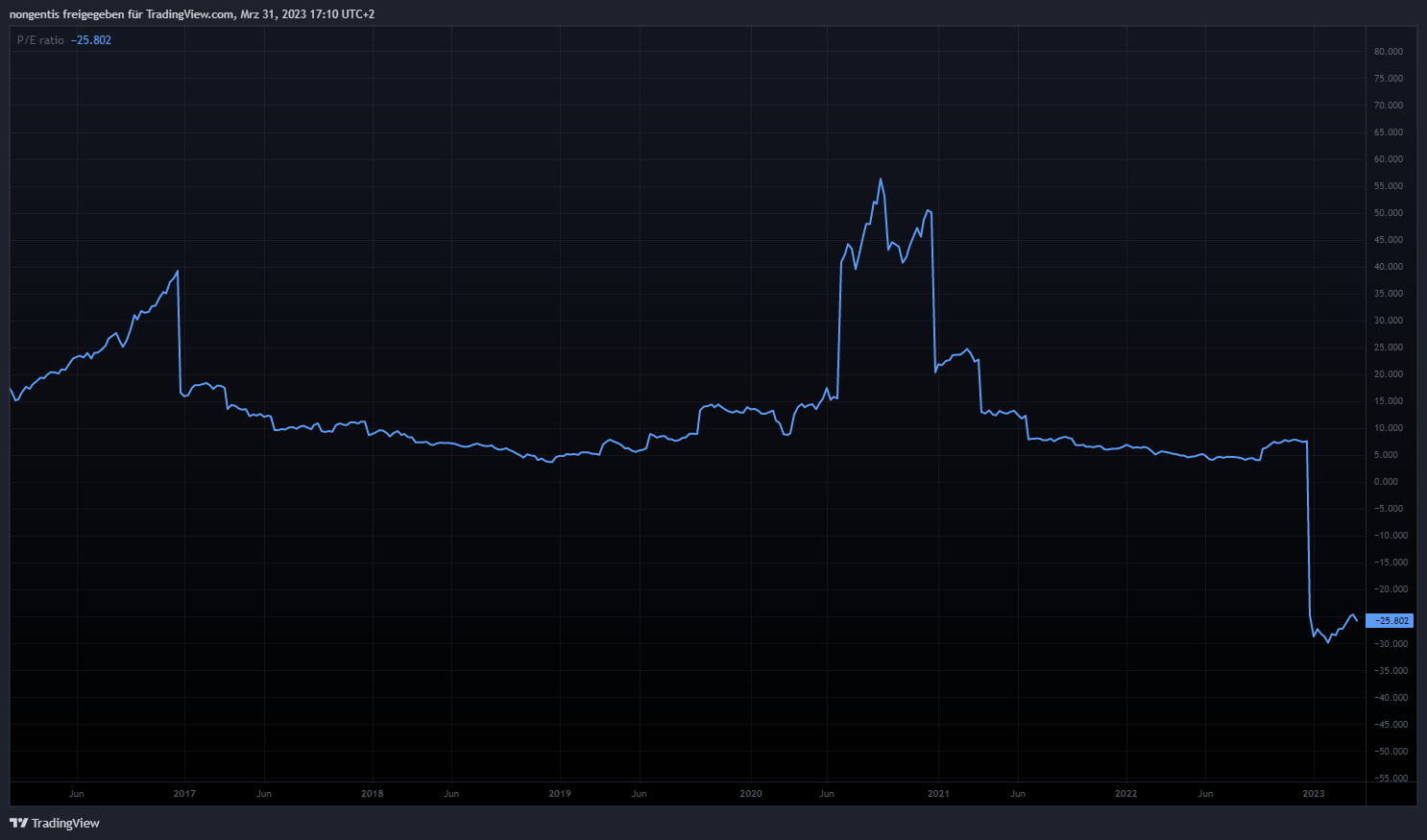Select the 2019 time axis marker
The height and width of the screenshot is (840, 1427).
tap(559, 794)
